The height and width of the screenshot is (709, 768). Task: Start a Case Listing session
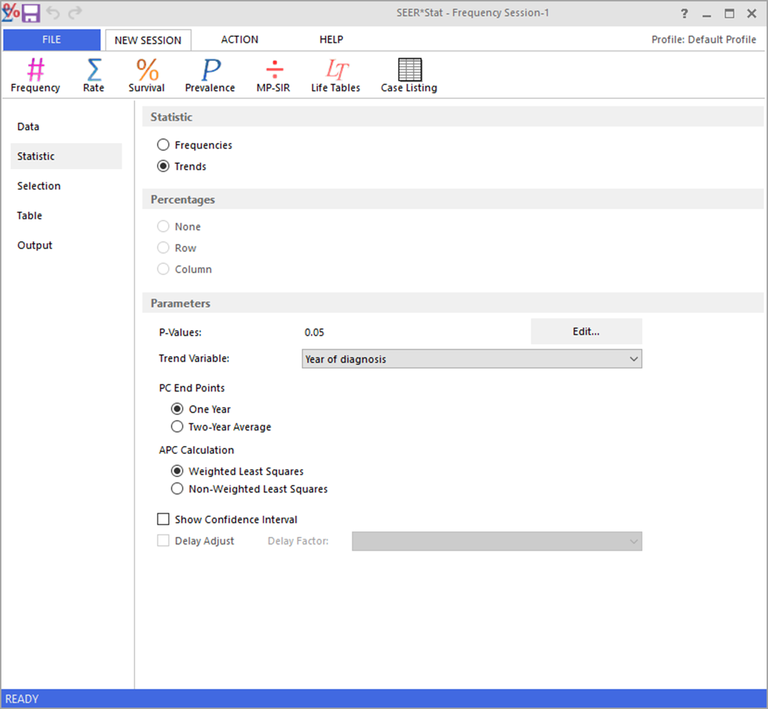click(x=409, y=75)
